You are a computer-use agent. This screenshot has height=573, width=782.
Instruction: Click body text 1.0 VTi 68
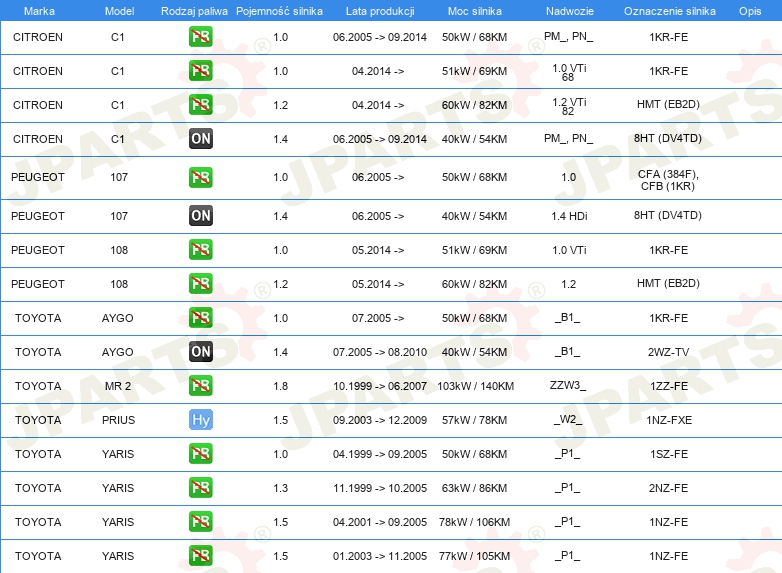(569, 72)
